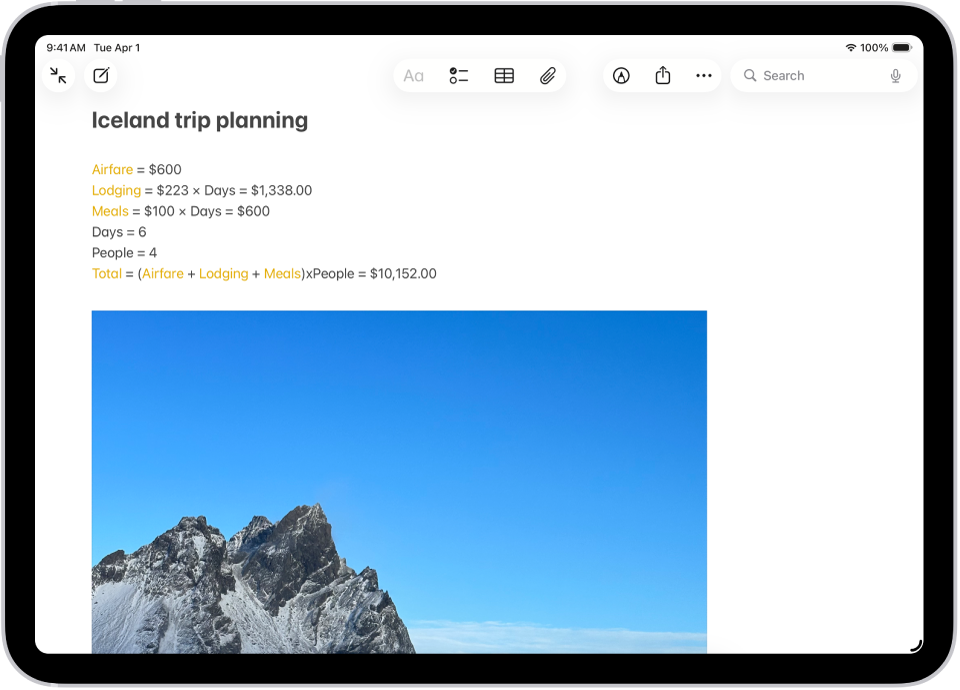The image size is (960, 690).
Task: Insert a checklist using the checklist icon
Action: (459, 75)
